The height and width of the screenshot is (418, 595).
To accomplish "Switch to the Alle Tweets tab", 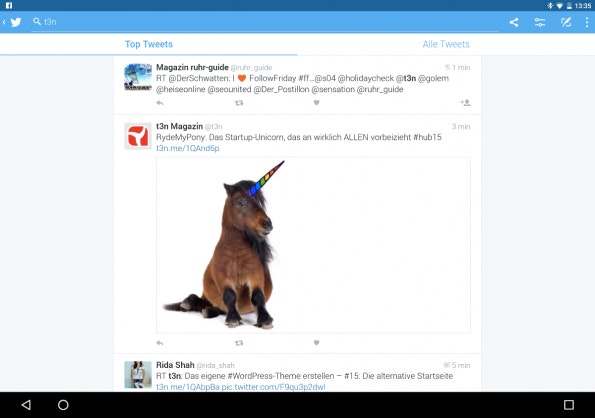I will point(446,44).
